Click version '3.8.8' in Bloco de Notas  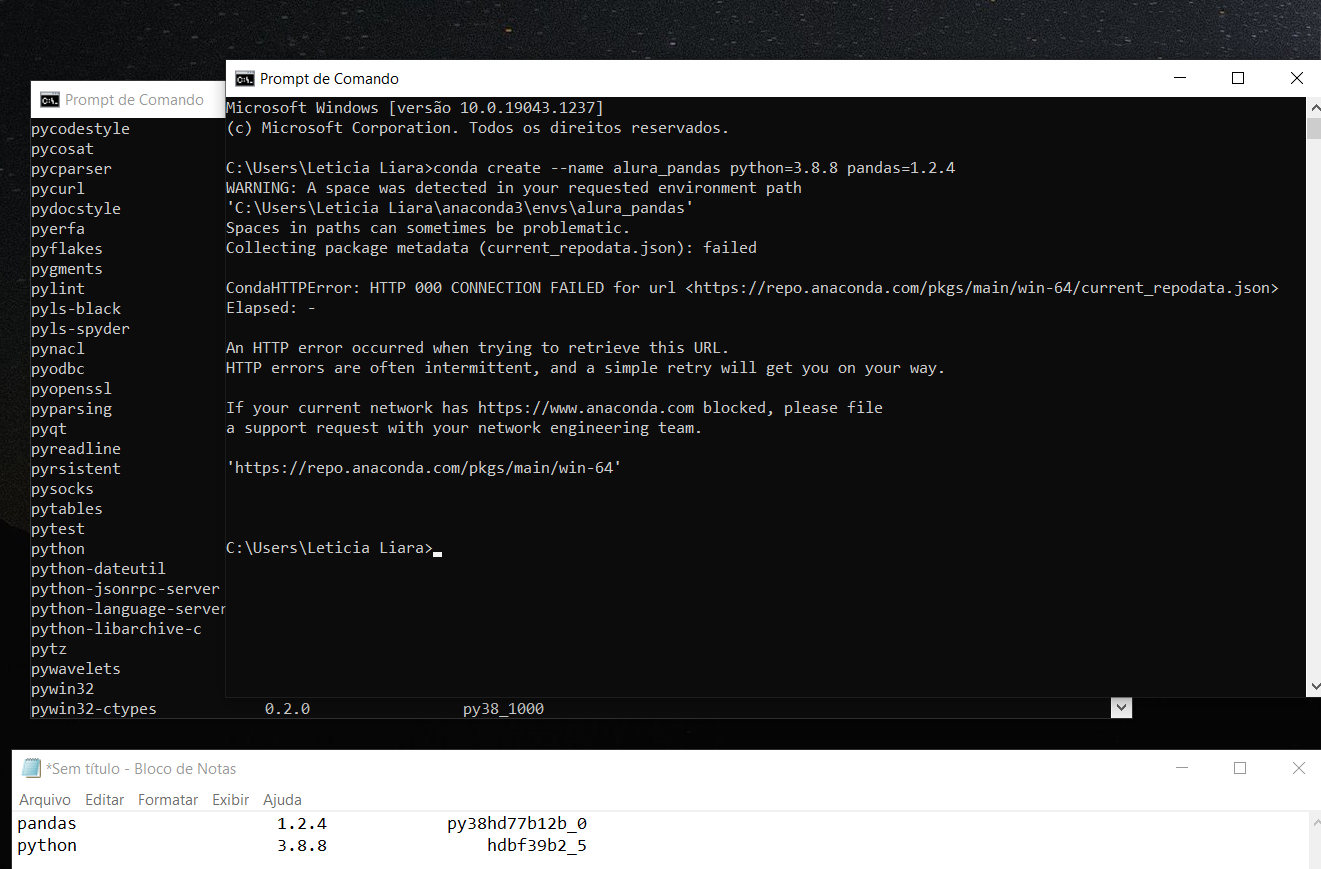302,846
